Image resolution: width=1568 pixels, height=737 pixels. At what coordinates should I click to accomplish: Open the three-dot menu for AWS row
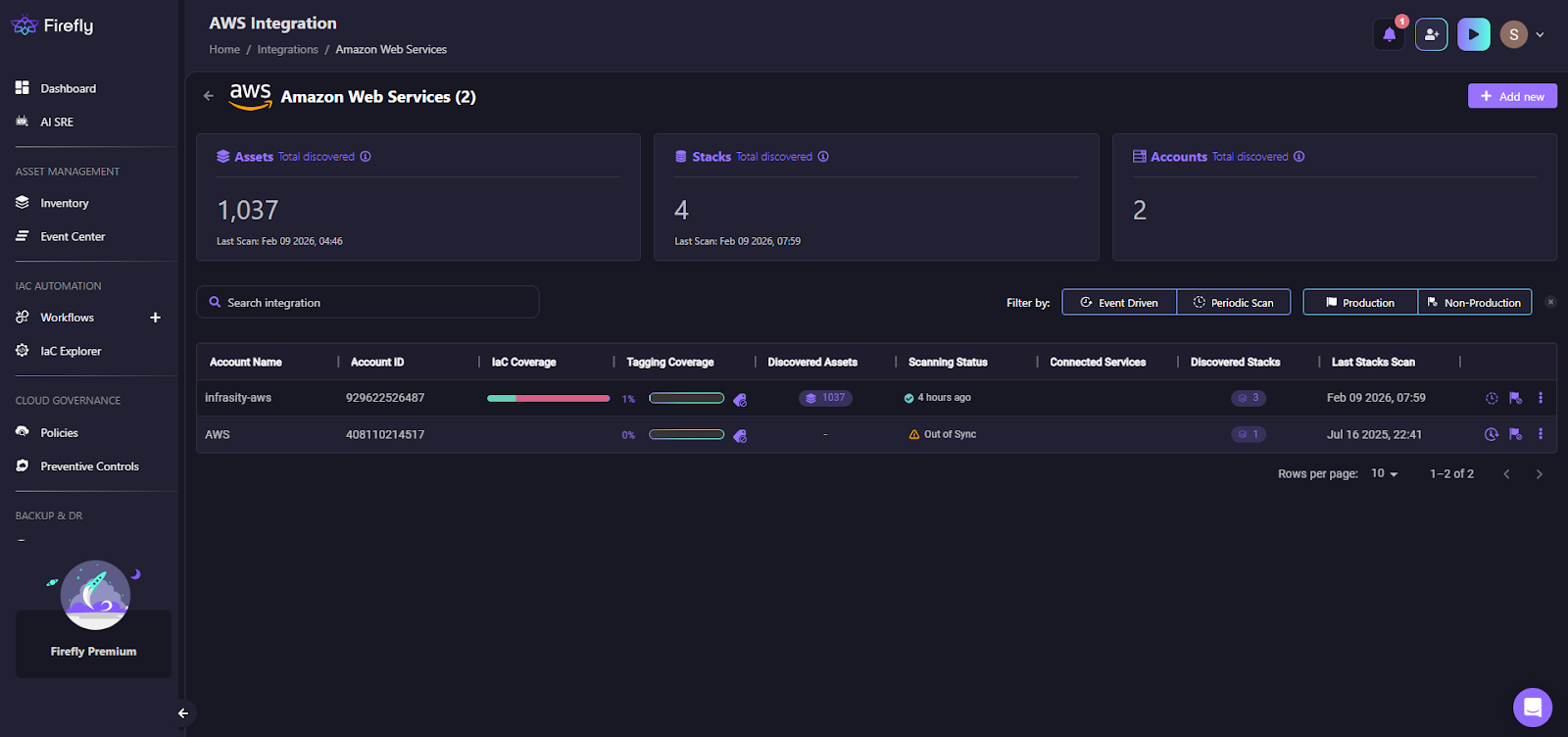pos(1541,434)
